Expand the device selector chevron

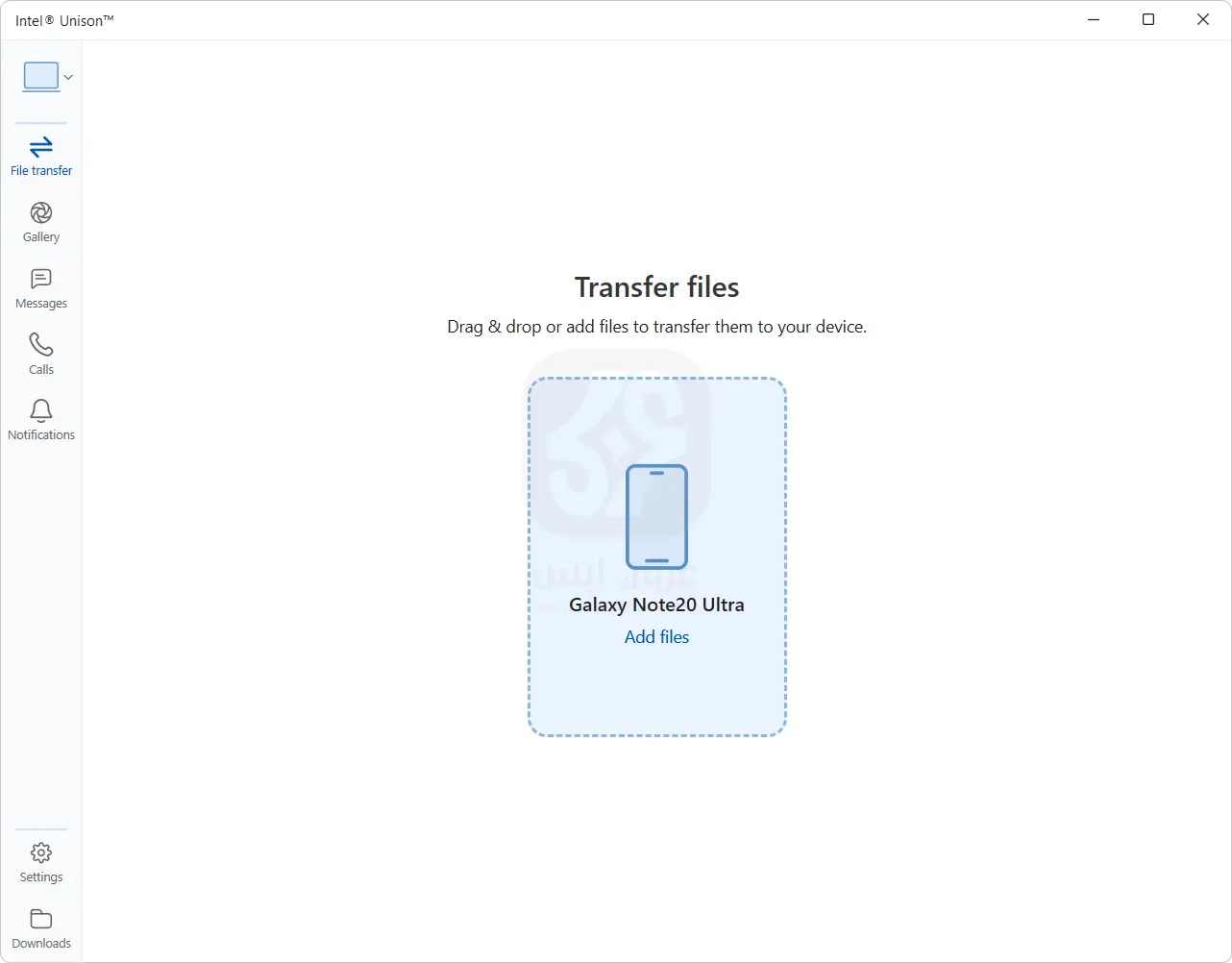(68, 77)
